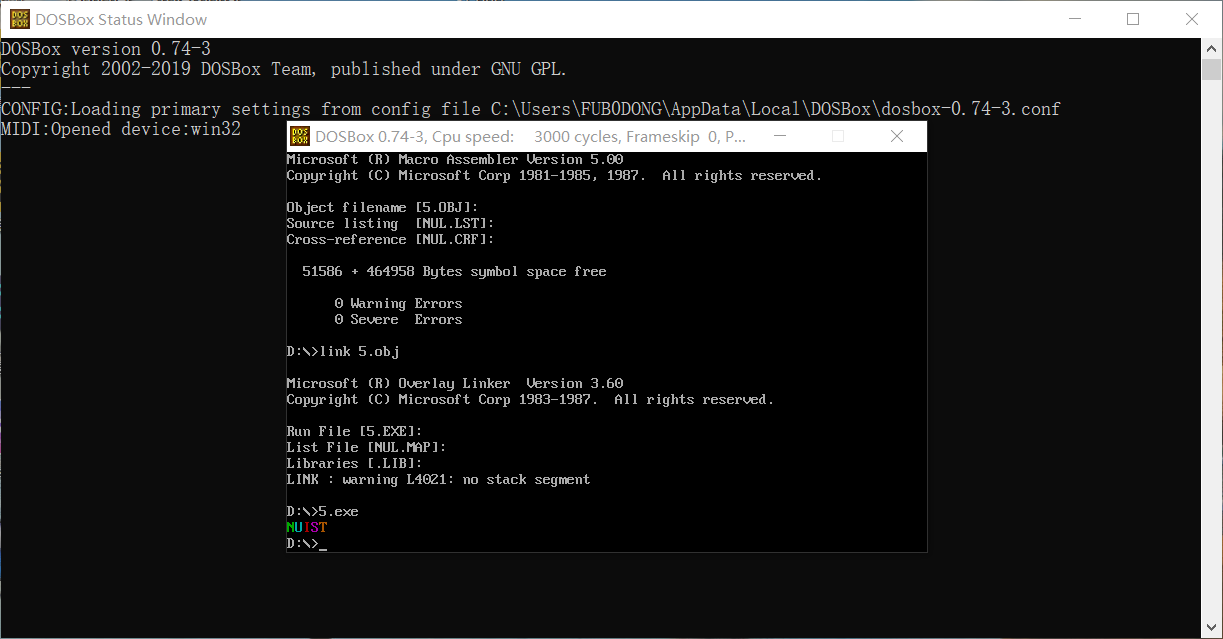The width and height of the screenshot is (1223, 639).
Task: Click the 'D:\>5.exe' command line
Action: pyautogui.click(x=323, y=512)
